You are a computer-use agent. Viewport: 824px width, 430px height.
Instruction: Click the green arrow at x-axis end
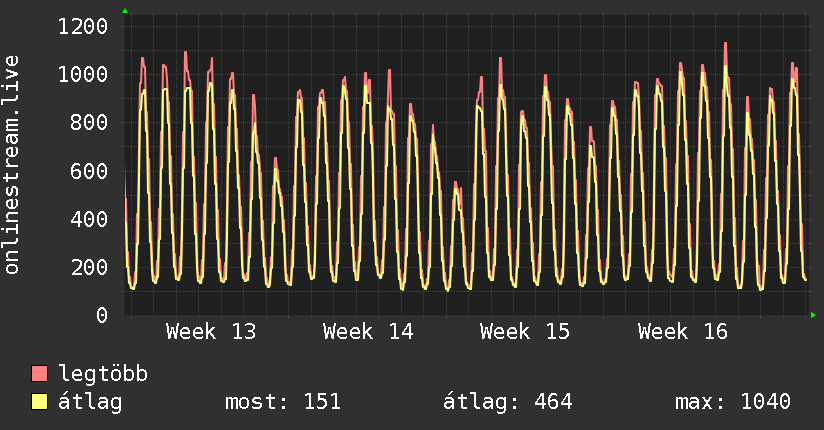point(813,315)
